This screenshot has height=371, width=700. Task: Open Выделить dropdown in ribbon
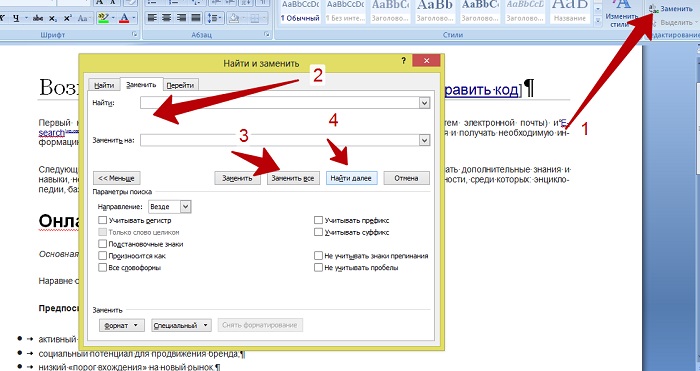point(676,22)
